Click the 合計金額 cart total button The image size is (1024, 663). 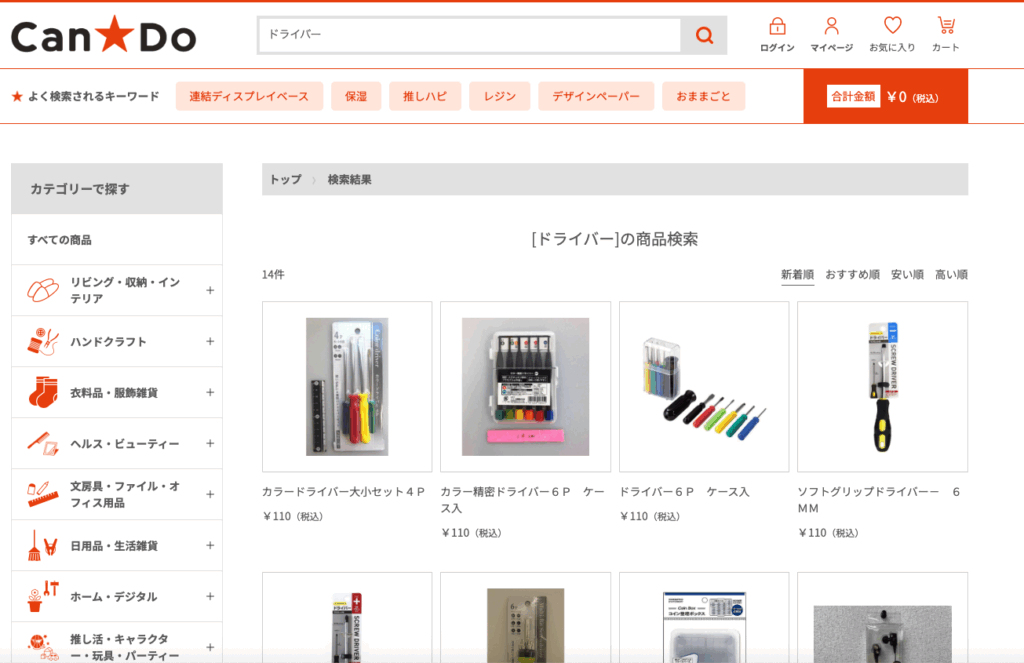pos(886,97)
